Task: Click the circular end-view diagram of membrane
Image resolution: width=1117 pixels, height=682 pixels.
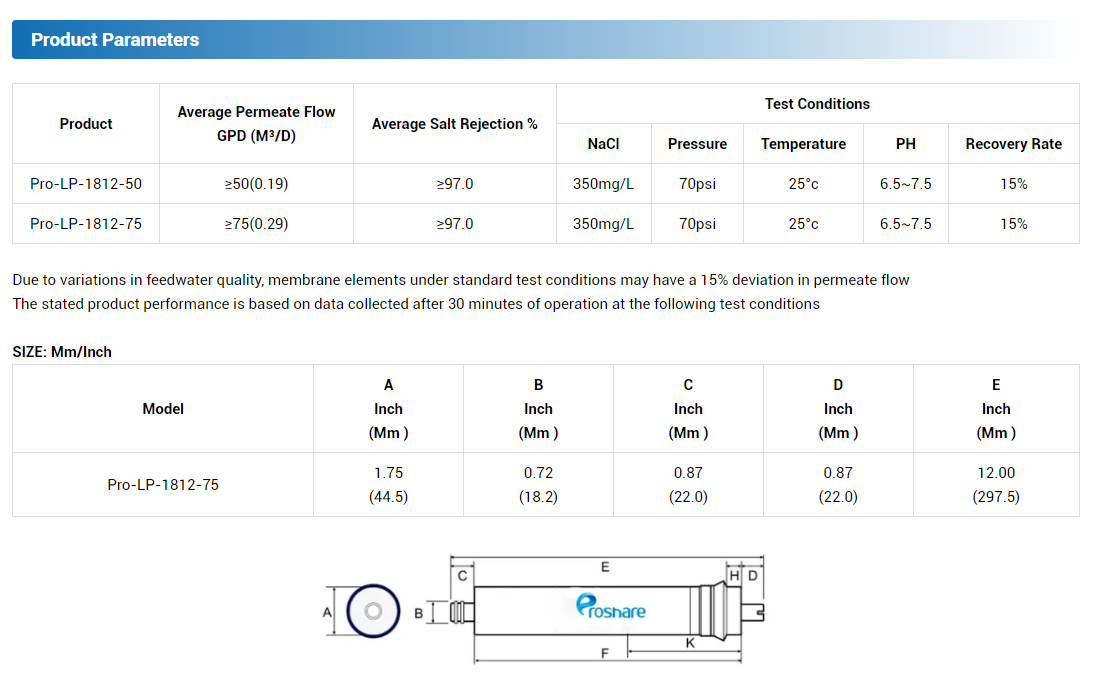Action: [x=373, y=611]
